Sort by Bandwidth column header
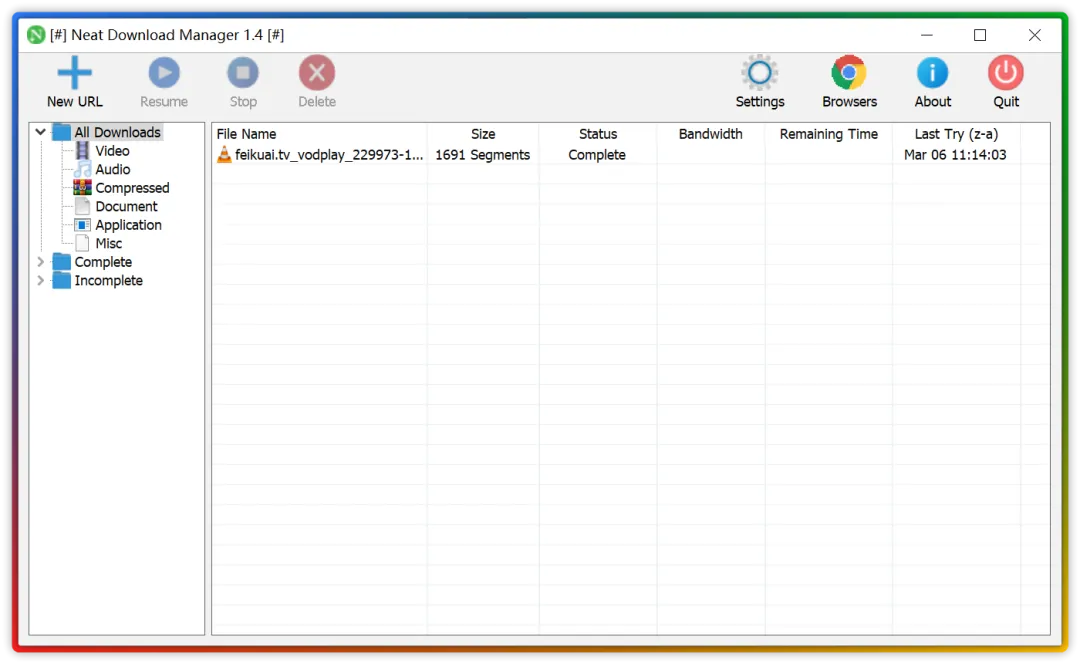Viewport: 1080px width, 664px height. (711, 134)
